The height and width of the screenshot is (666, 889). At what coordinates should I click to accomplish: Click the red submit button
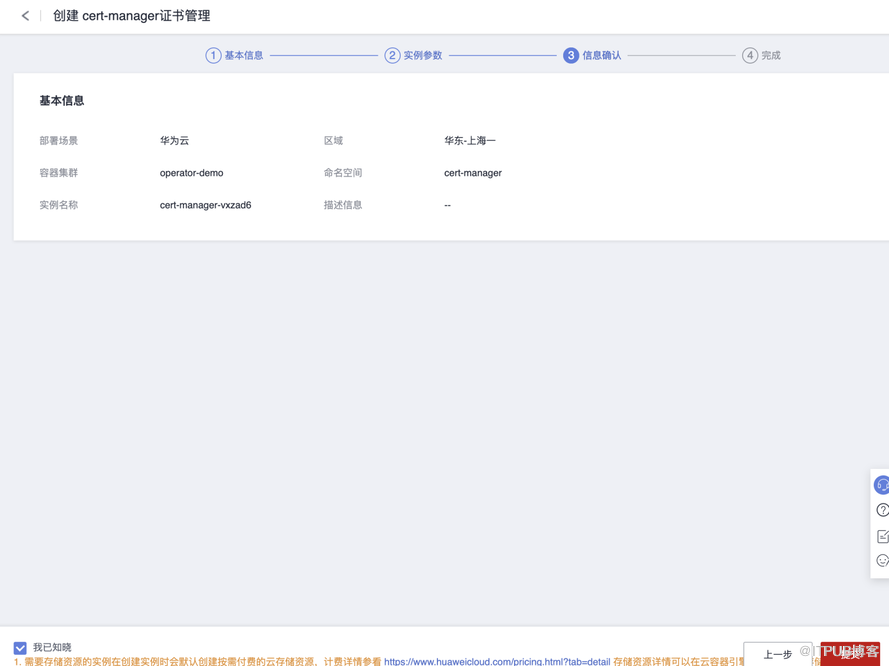(850, 653)
